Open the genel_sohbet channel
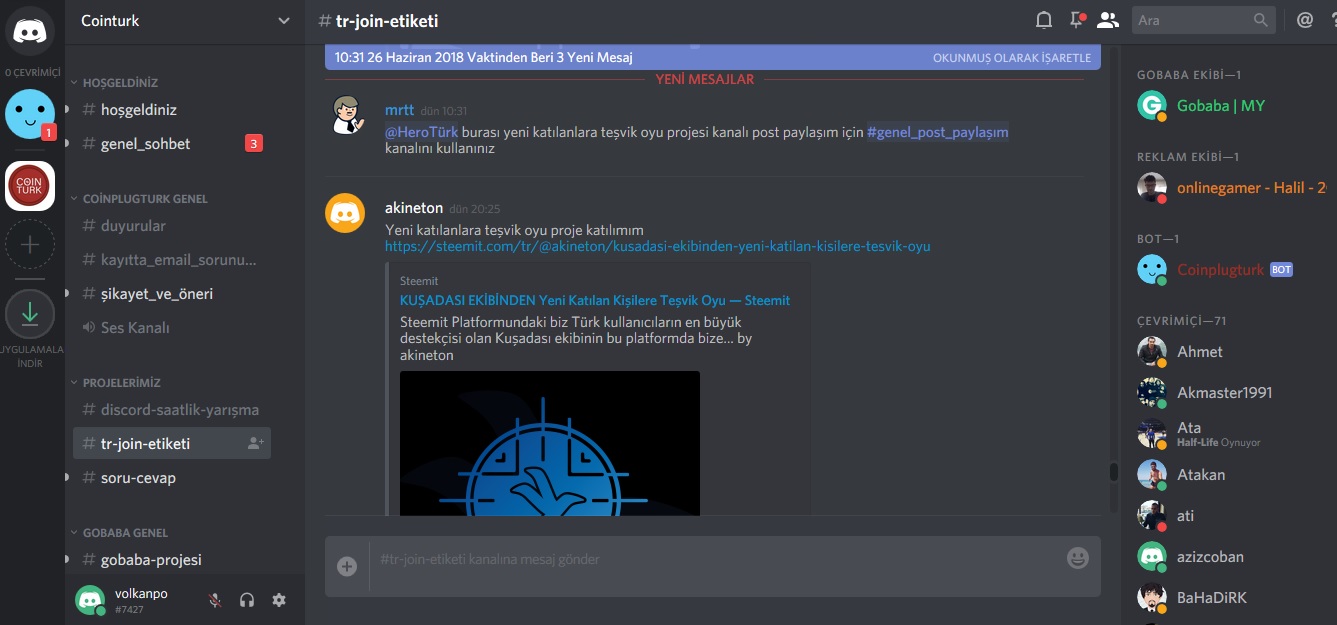This screenshot has width=1337, height=625. pos(172,144)
